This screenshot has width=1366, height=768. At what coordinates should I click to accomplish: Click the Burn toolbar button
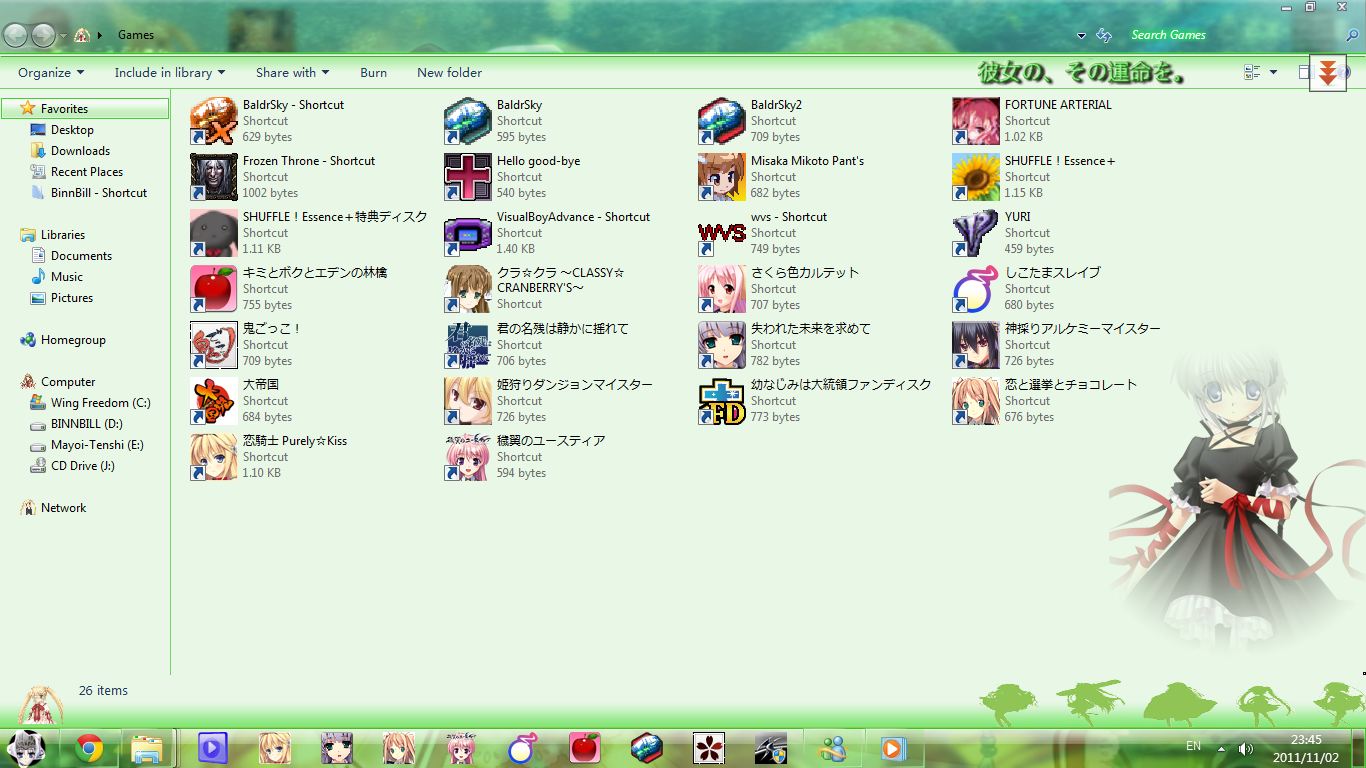click(373, 72)
